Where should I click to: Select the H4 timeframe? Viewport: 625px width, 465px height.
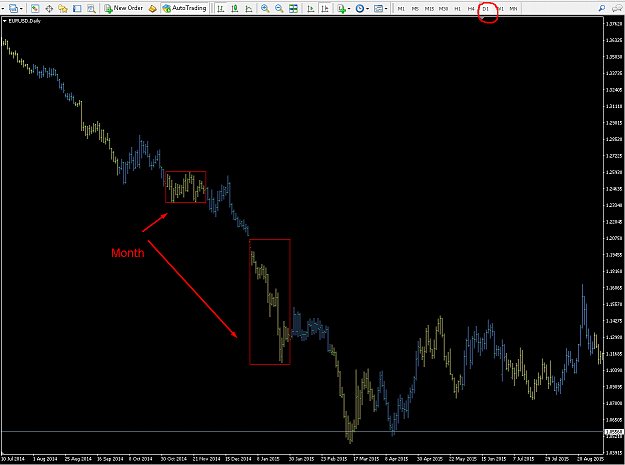(471, 8)
